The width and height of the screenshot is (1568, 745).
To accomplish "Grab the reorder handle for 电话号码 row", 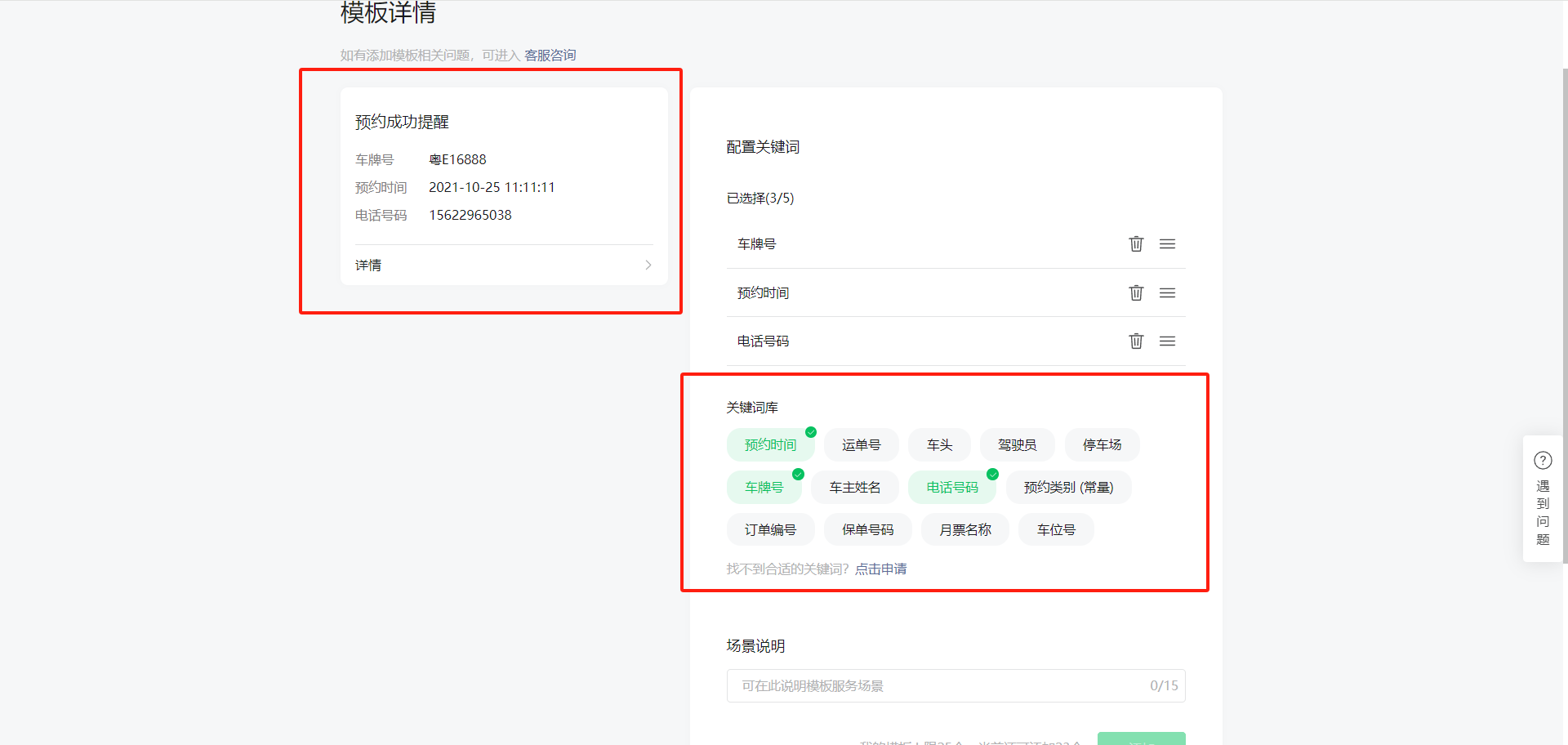I will [1168, 341].
